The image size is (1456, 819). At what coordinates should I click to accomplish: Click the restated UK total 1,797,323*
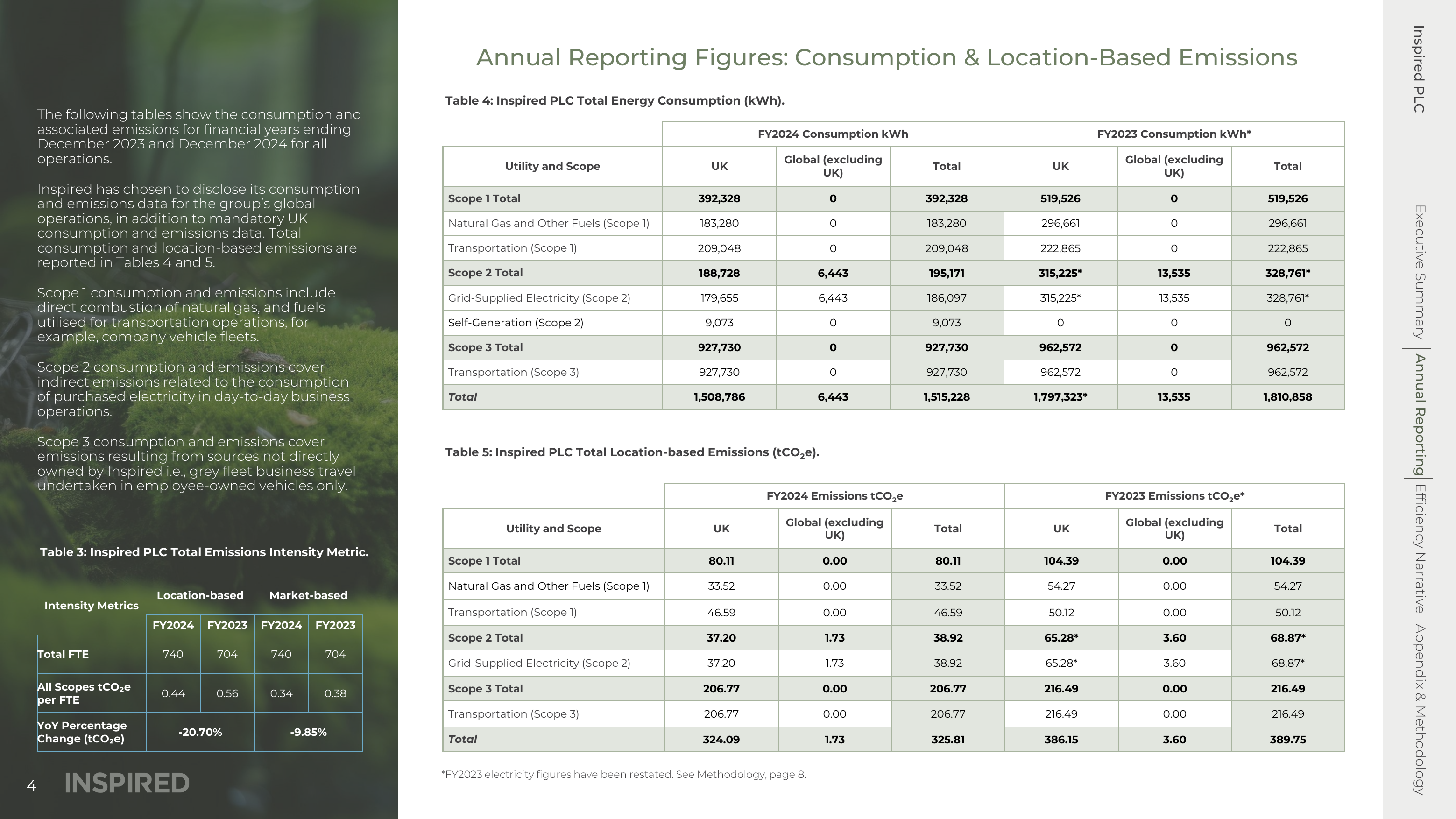[x=1060, y=397]
